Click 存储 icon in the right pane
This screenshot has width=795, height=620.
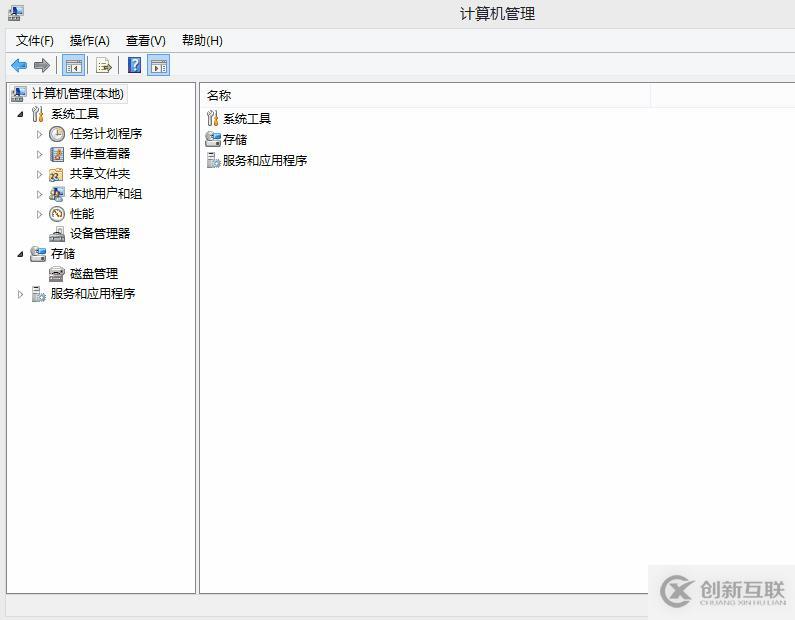pos(213,139)
